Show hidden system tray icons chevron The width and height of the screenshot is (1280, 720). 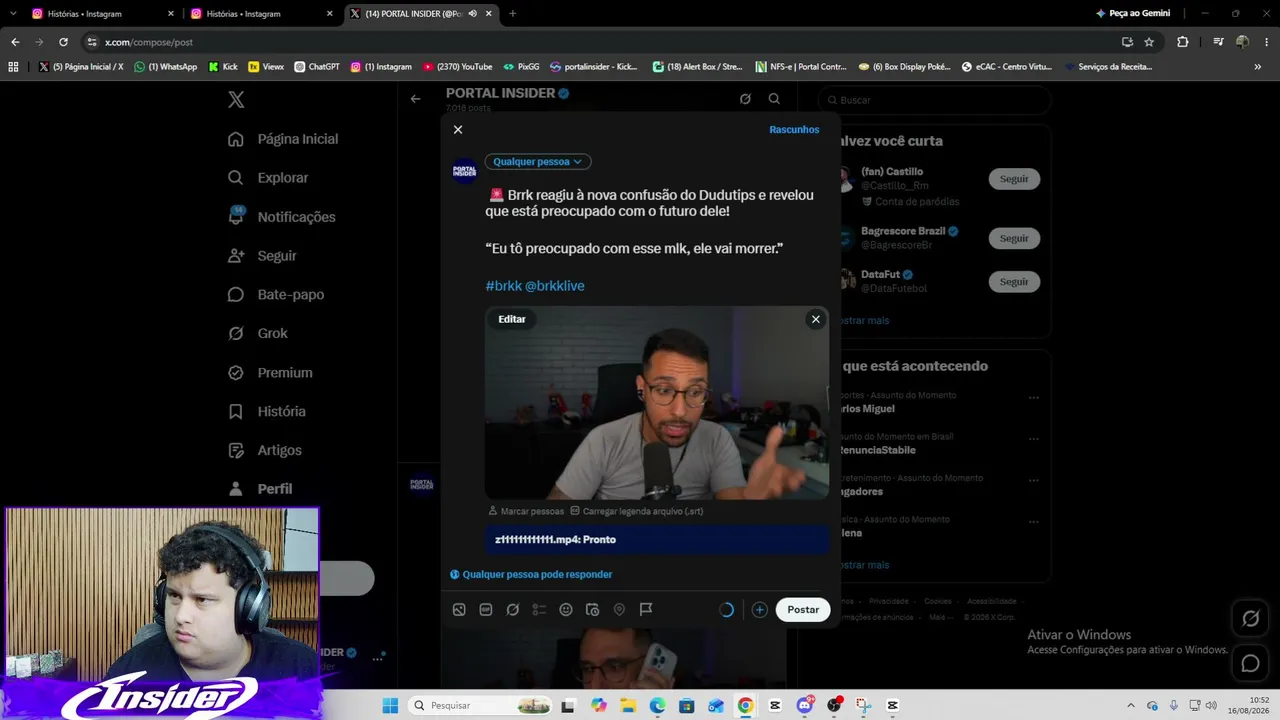1131,706
